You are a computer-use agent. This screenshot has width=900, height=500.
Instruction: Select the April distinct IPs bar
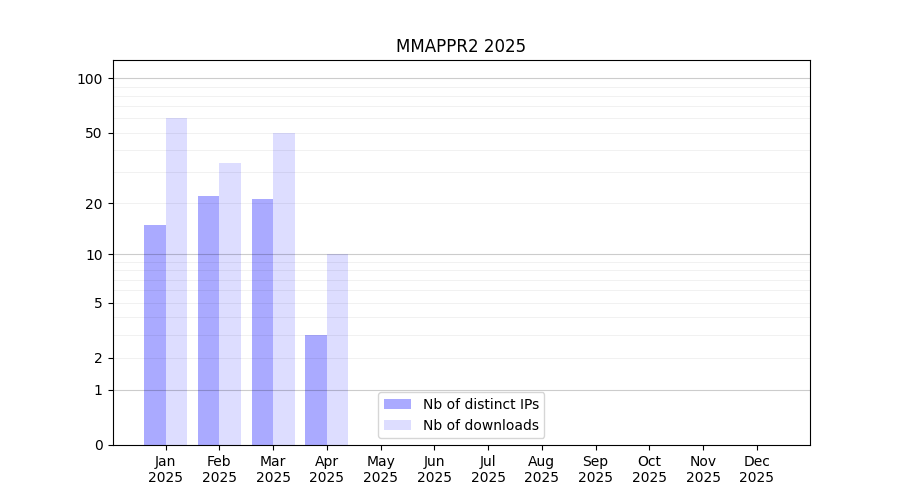click(x=316, y=390)
